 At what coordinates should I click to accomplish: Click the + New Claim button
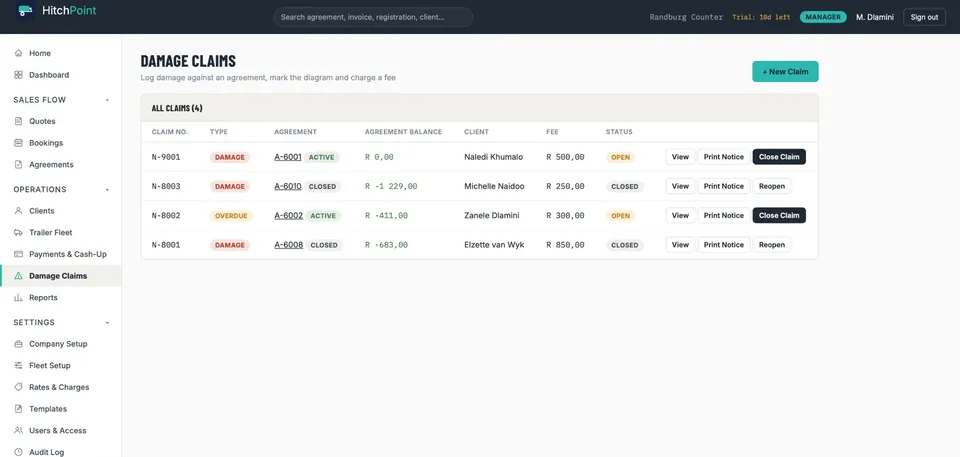(785, 72)
